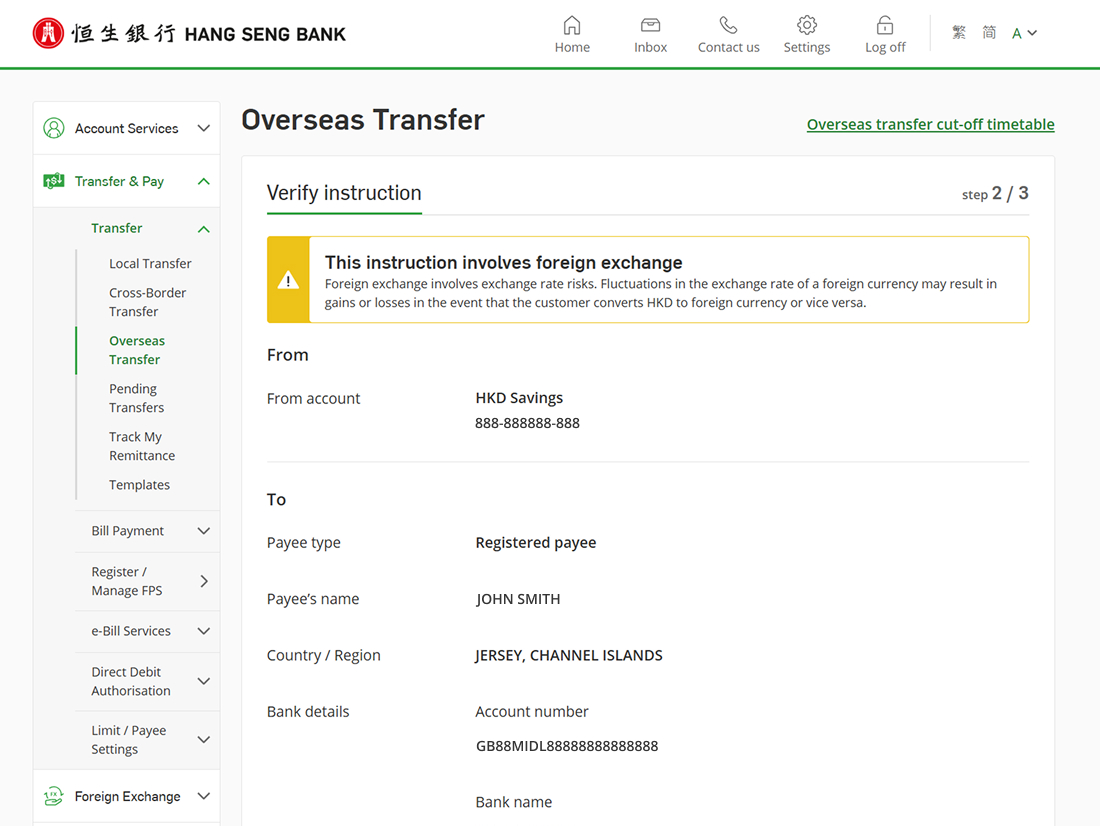This screenshot has width=1100, height=826.
Task: Expand the Bill Payment submenu
Action: [x=203, y=531]
